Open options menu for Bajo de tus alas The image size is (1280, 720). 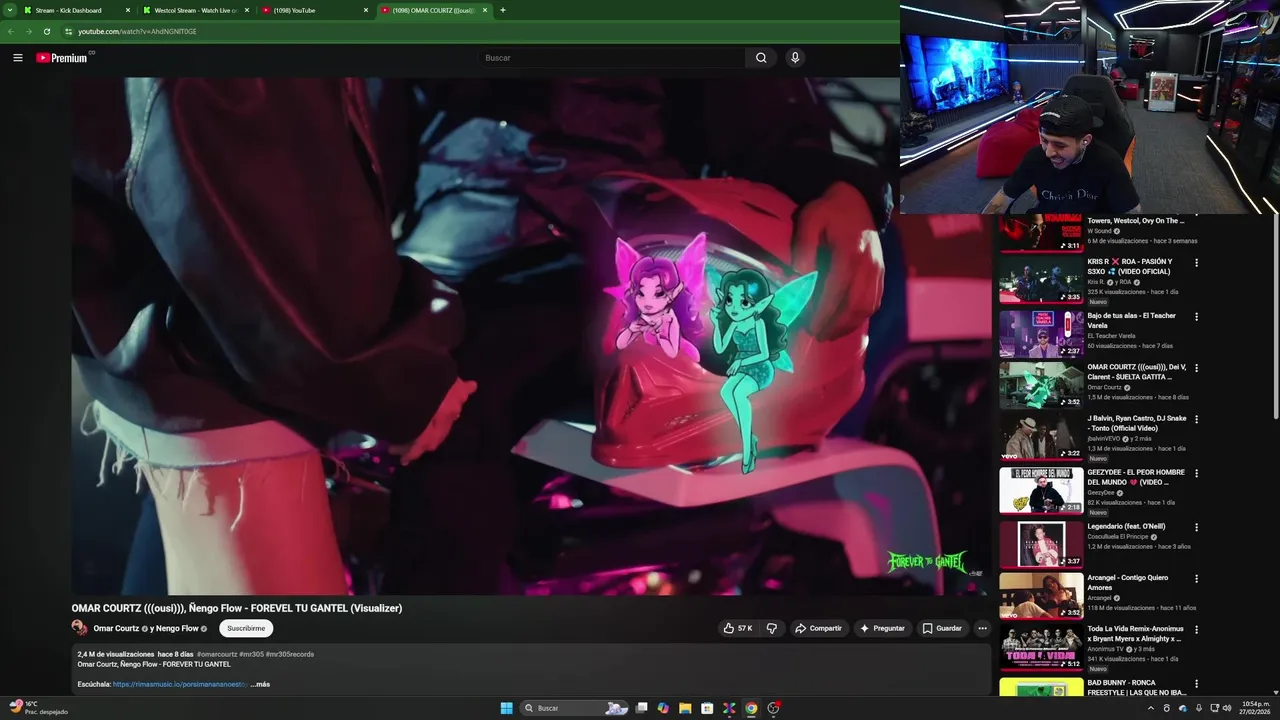pyautogui.click(x=1196, y=317)
